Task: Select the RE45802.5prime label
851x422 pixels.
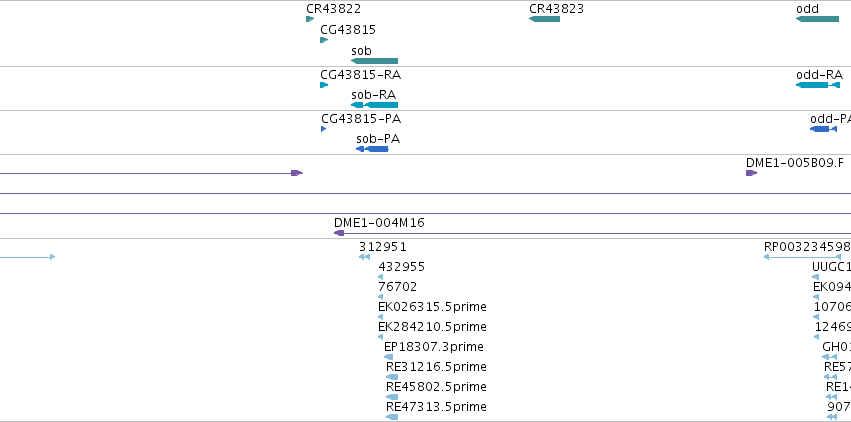Action: click(436, 387)
